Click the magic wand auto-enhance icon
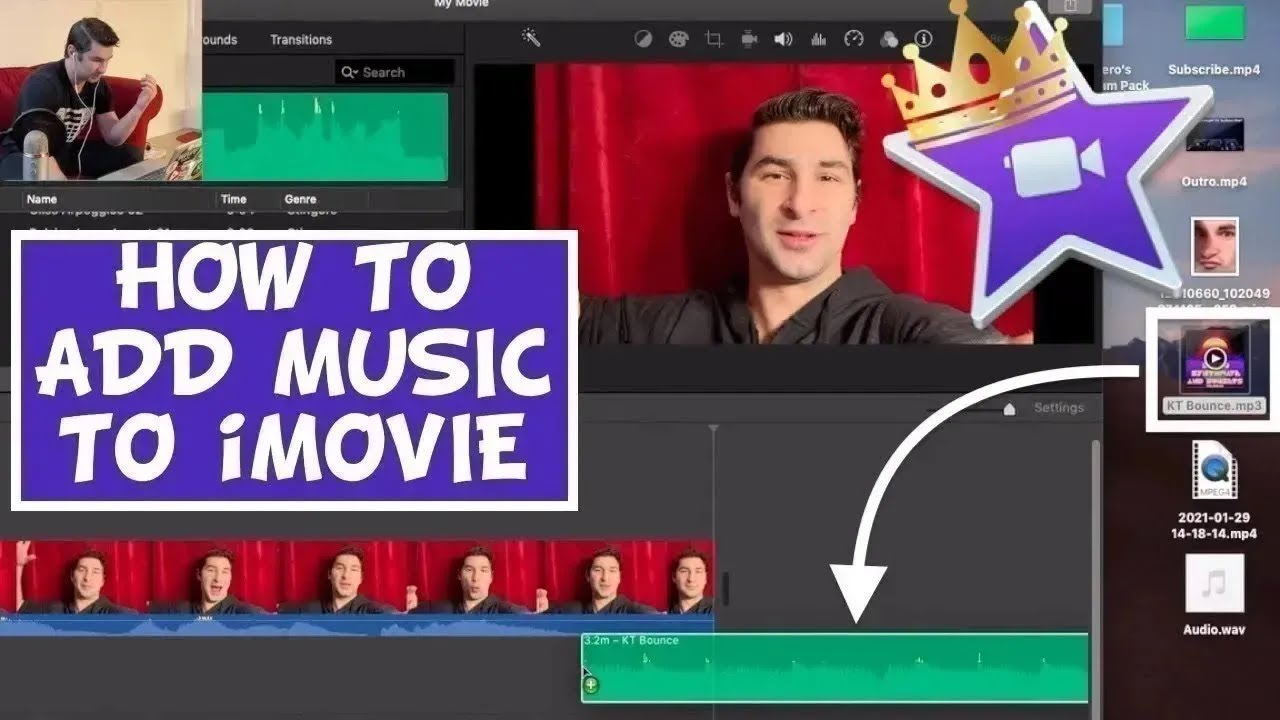The width and height of the screenshot is (1280, 720). click(x=531, y=37)
